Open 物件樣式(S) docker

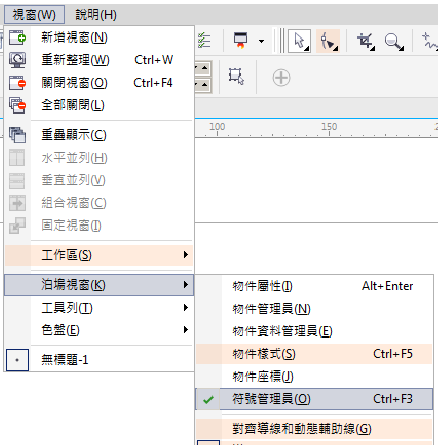pyautogui.click(x=314, y=354)
